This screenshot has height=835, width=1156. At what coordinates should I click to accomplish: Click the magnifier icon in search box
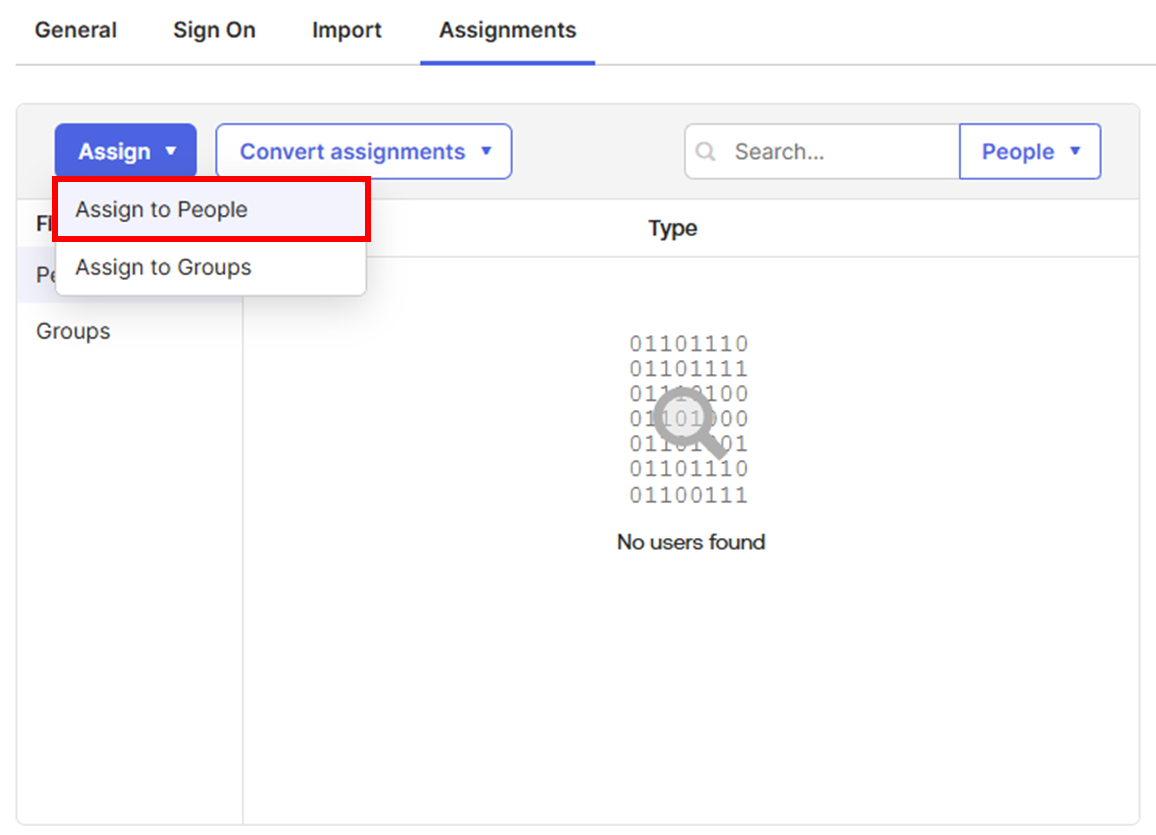point(706,152)
